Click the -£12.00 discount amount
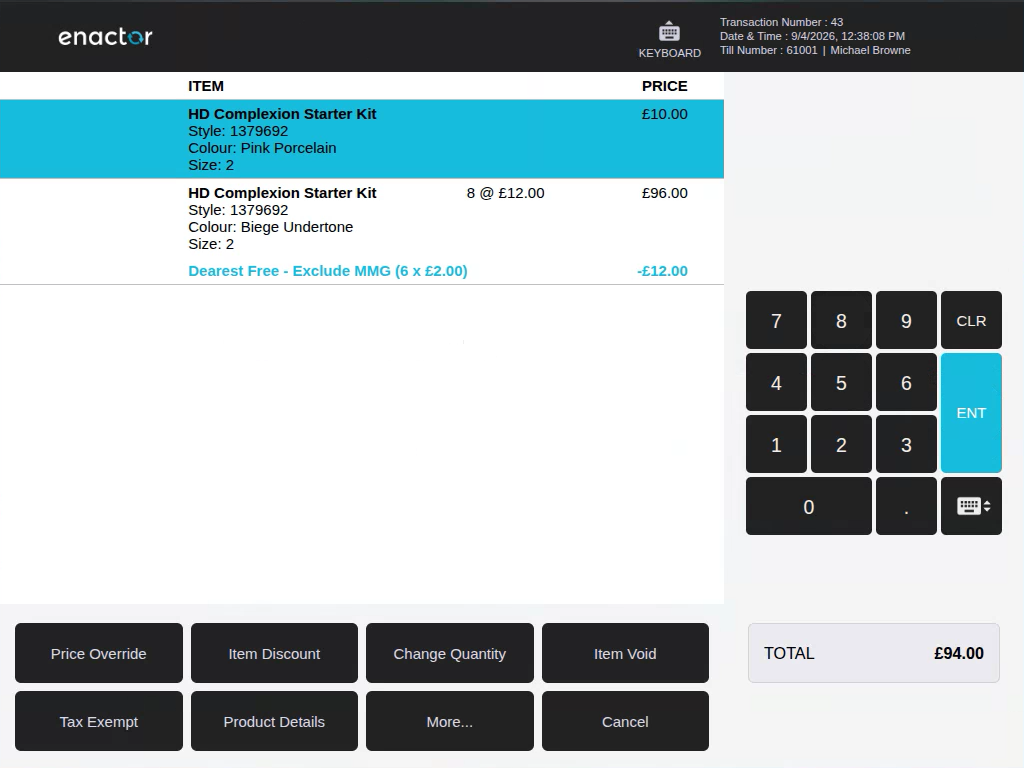The width and height of the screenshot is (1024, 768). (662, 271)
